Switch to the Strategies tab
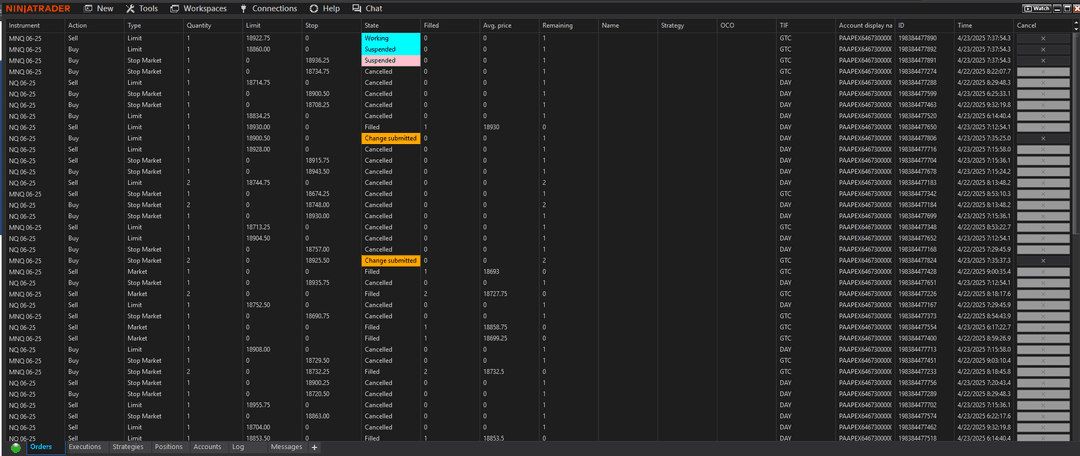The image size is (1080, 456). coord(128,447)
